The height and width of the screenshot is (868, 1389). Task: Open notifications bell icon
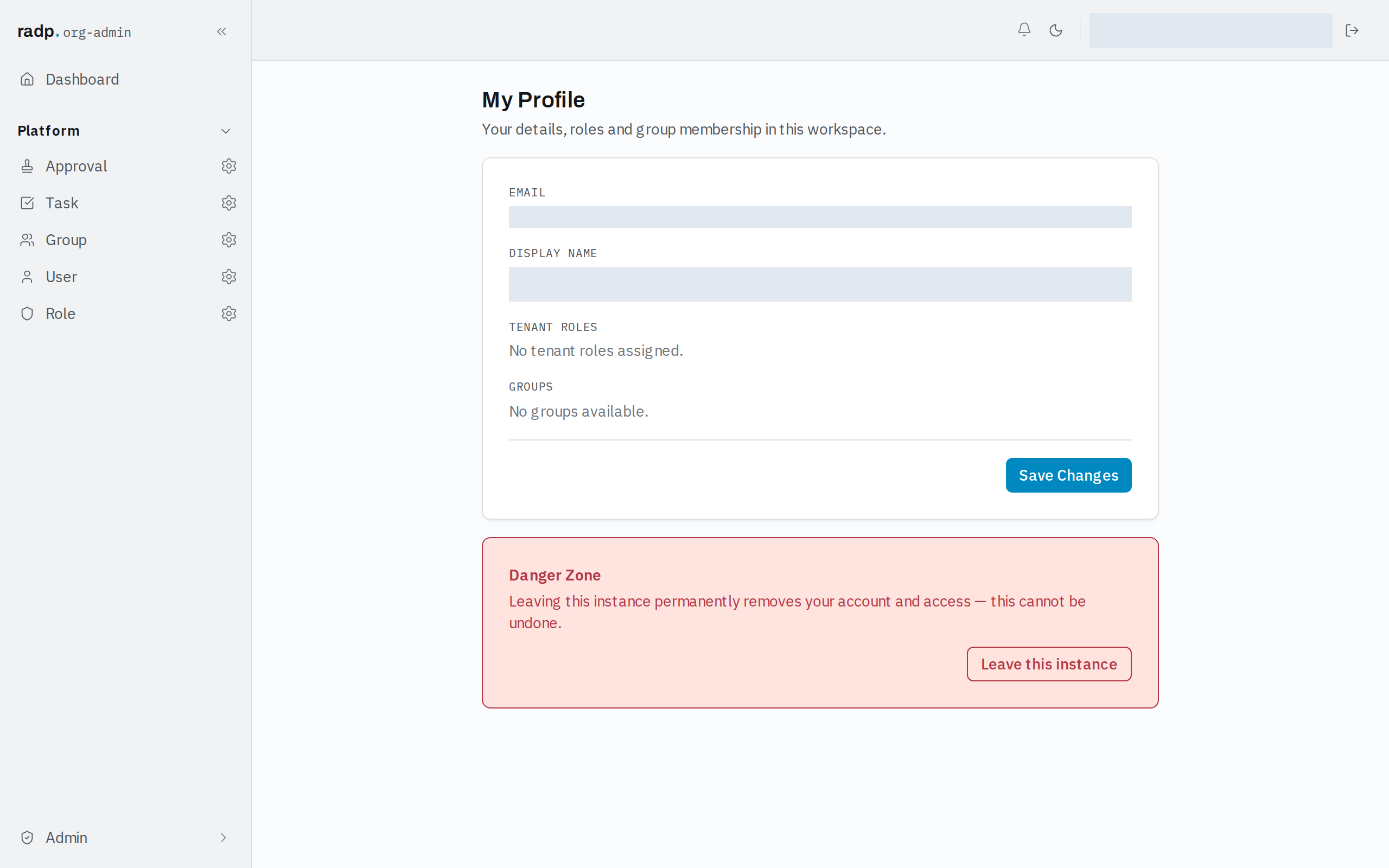[x=1024, y=30]
